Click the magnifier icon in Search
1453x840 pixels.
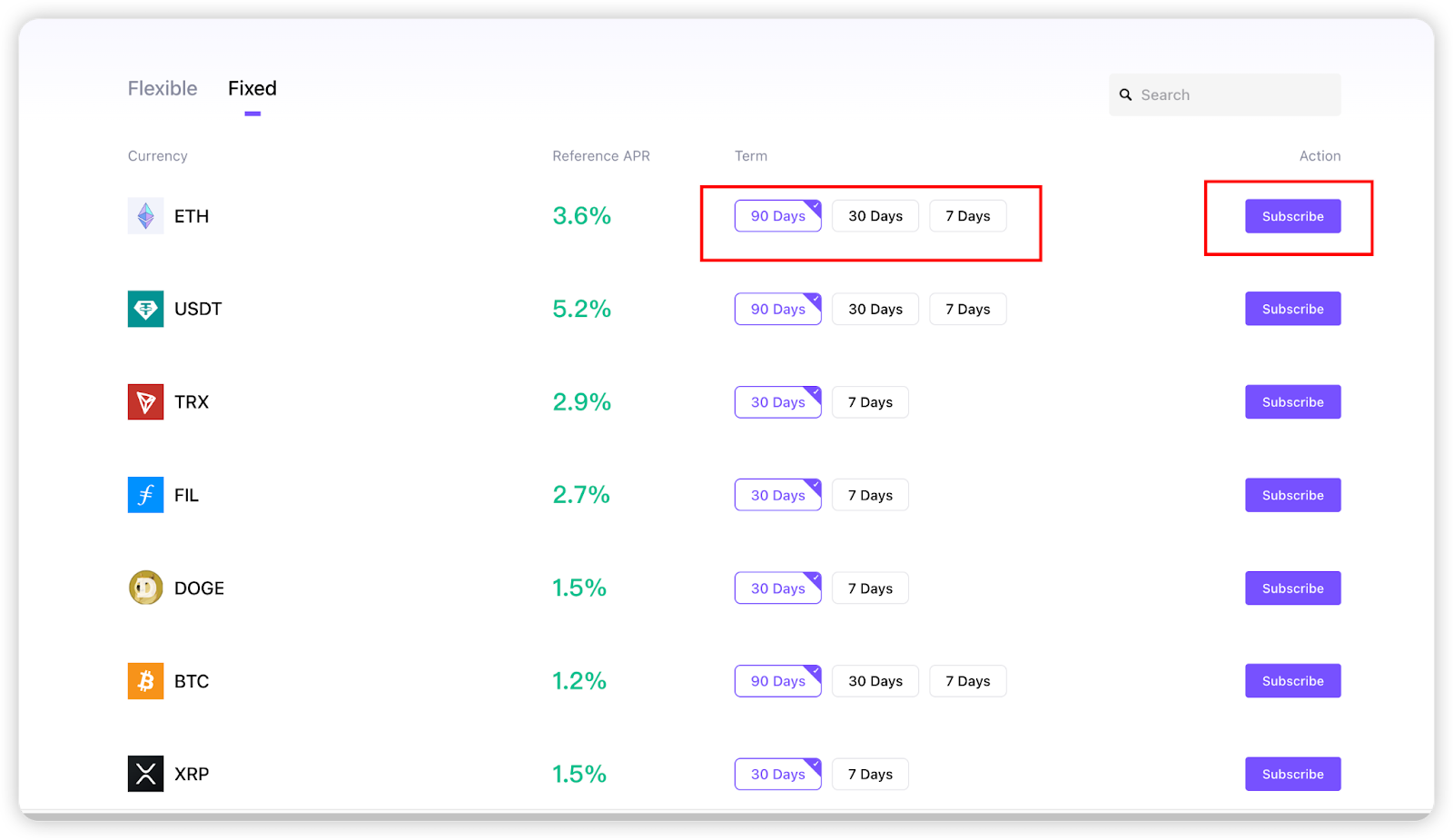coord(1125,94)
